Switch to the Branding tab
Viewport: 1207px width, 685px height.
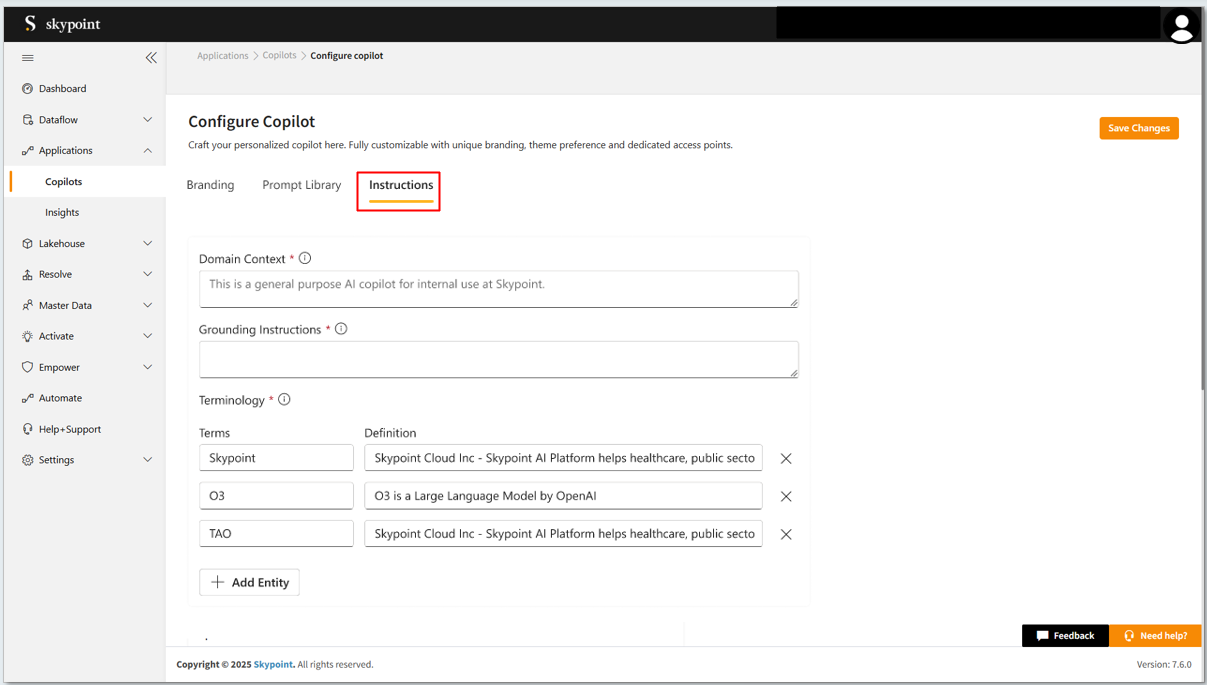tap(210, 185)
